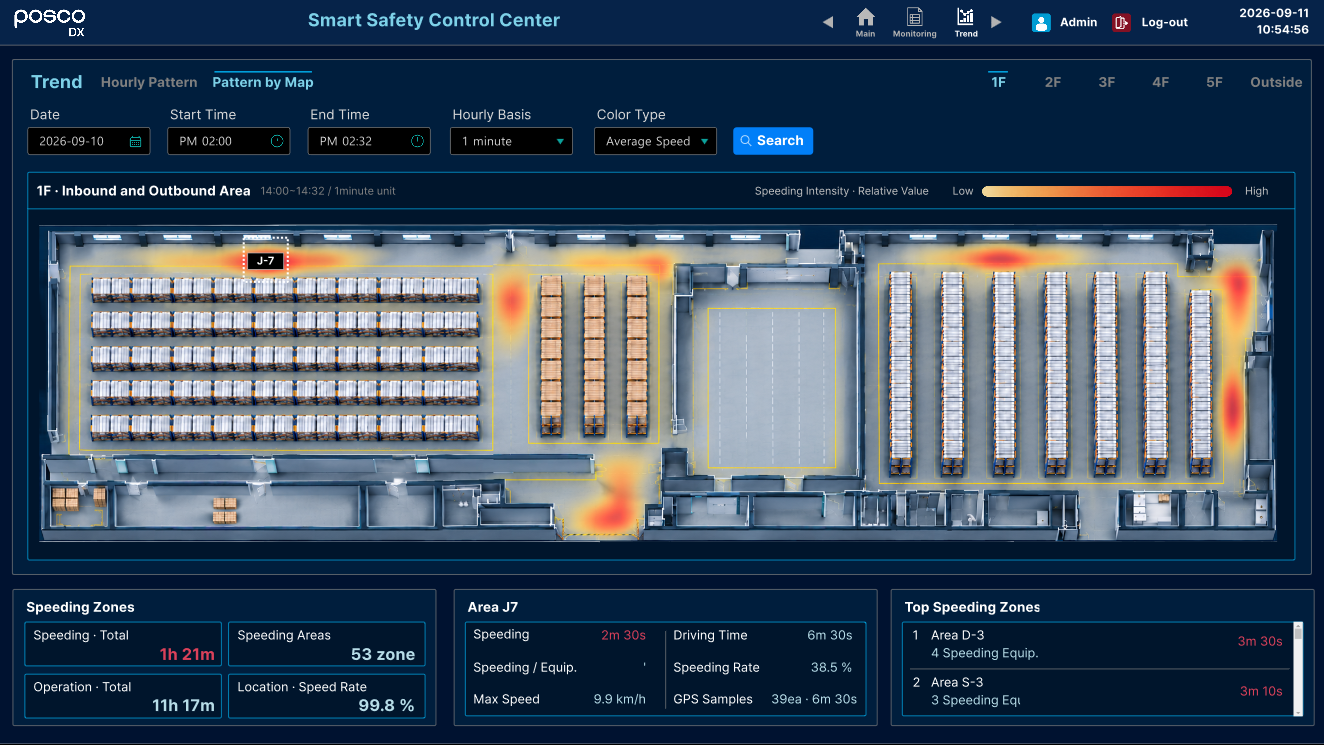Click the Trend page heading
The width and height of the screenshot is (1324, 745).
(x=57, y=82)
